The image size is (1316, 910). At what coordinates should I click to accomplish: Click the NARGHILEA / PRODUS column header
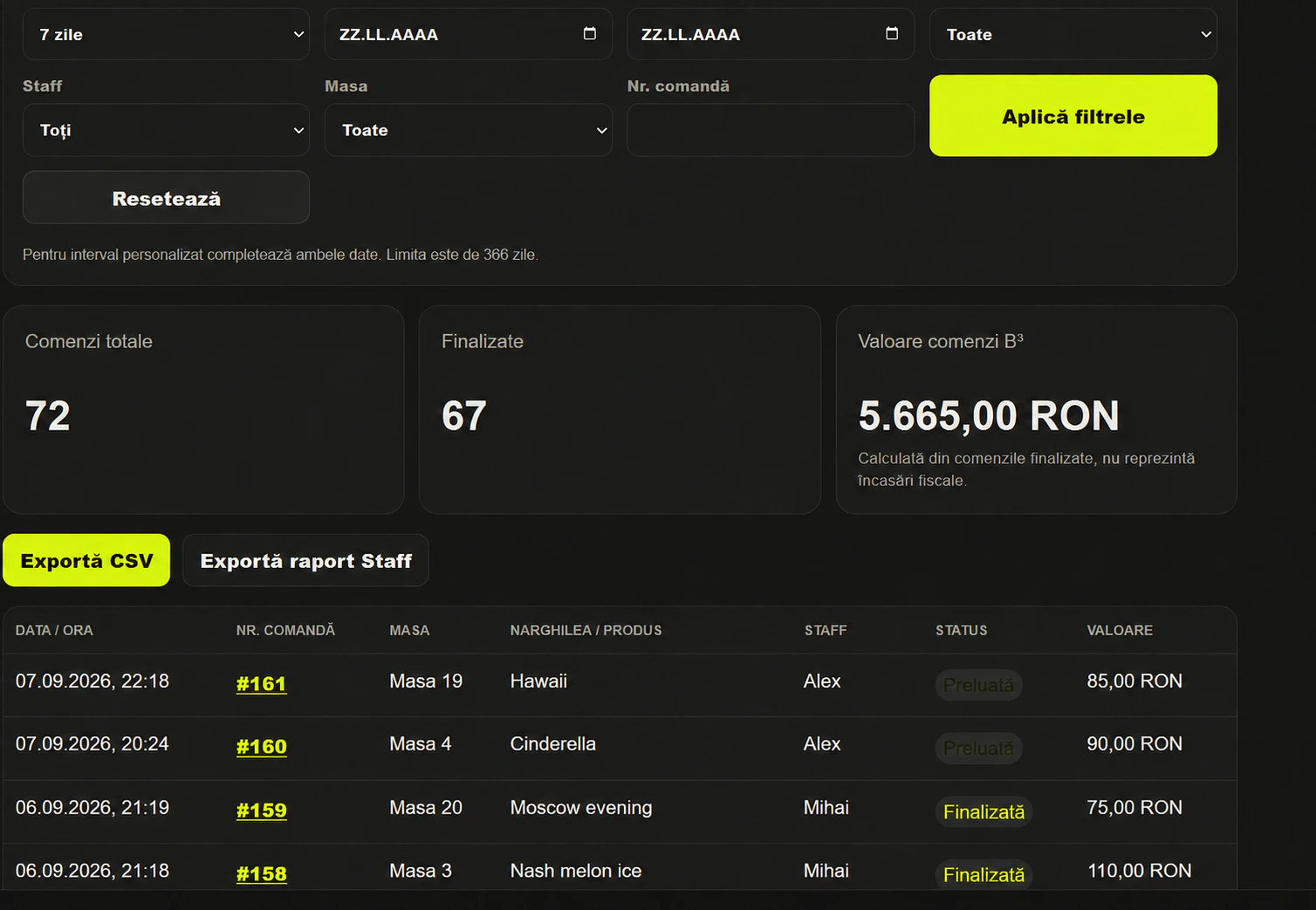586,630
